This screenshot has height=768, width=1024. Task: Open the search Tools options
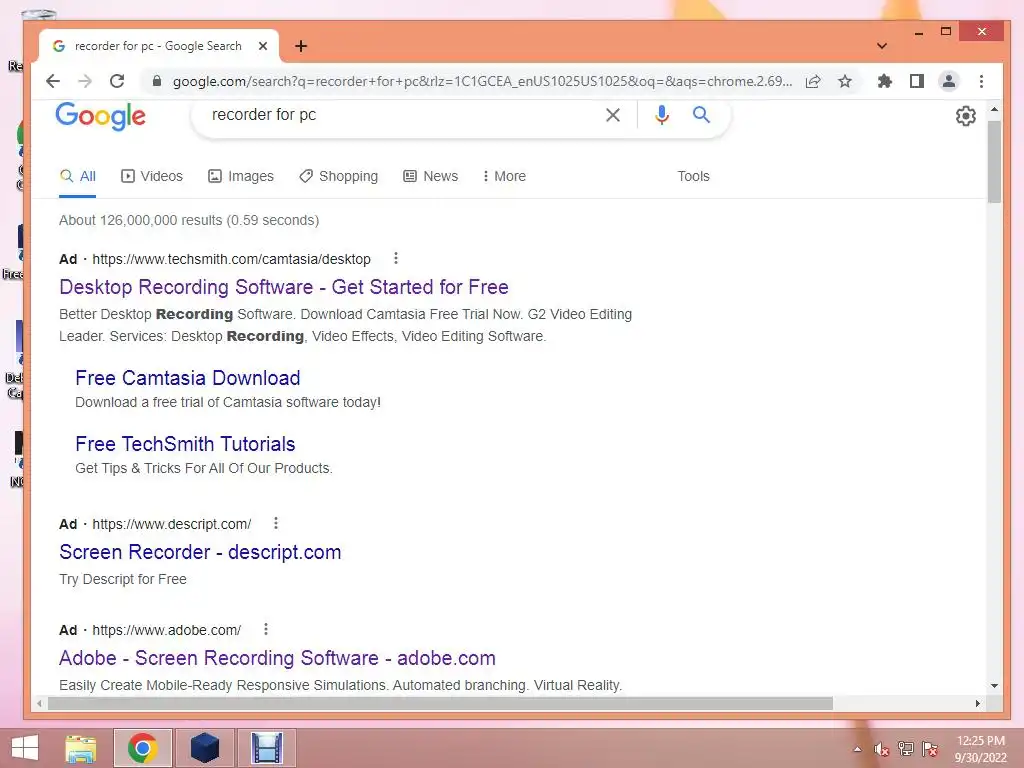click(693, 176)
